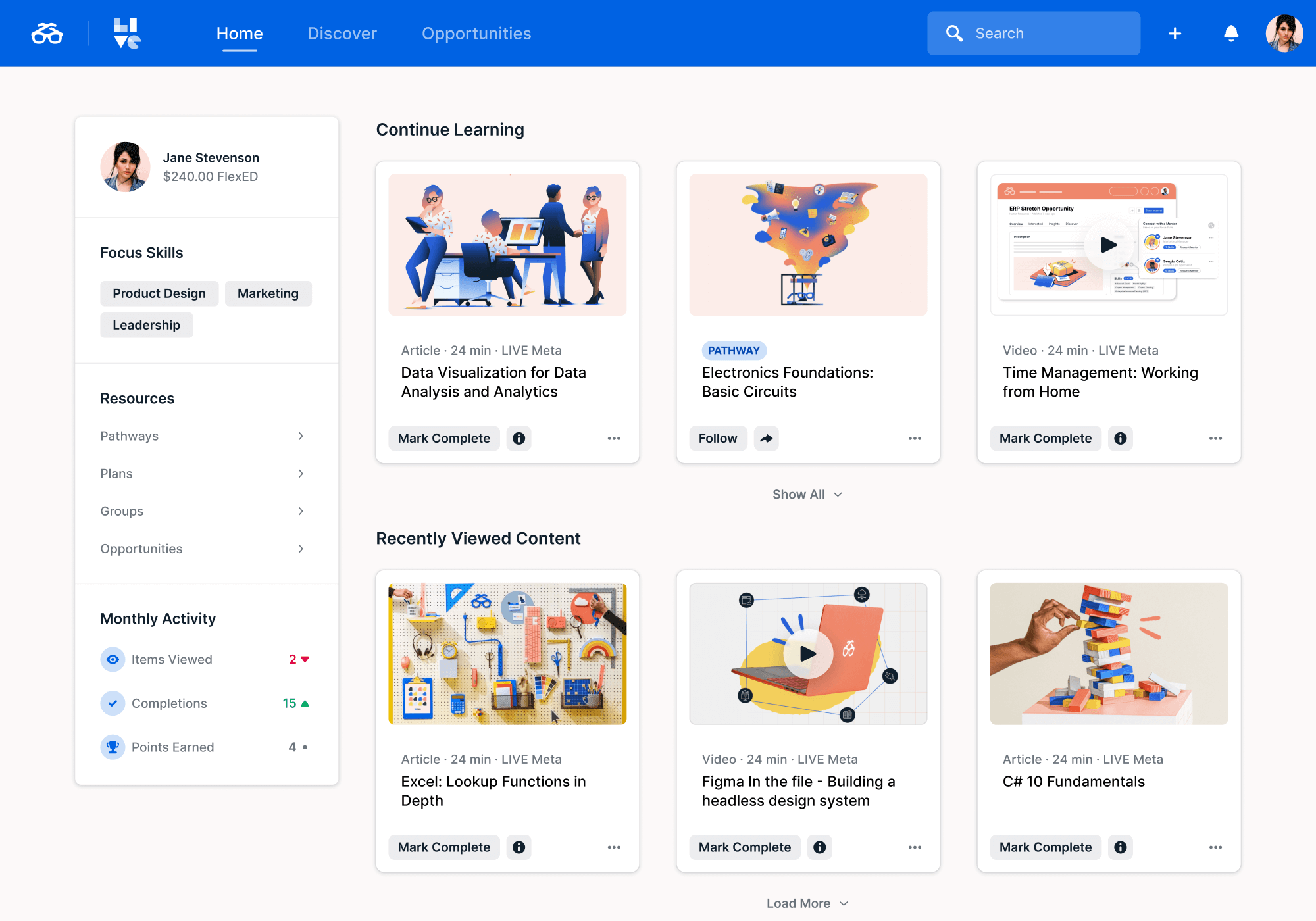The width and height of the screenshot is (1316, 921).
Task: Click the share arrow icon on Electronics Foundations
Action: [767, 437]
